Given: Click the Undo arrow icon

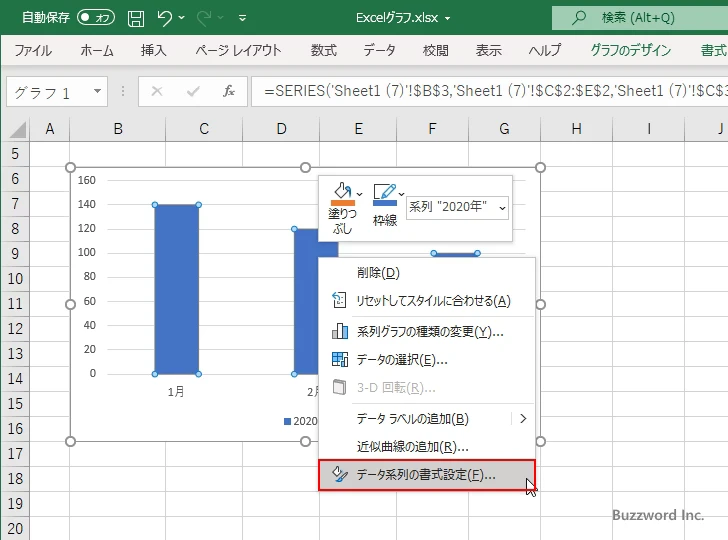Looking at the screenshot, I should coord(164,18).
